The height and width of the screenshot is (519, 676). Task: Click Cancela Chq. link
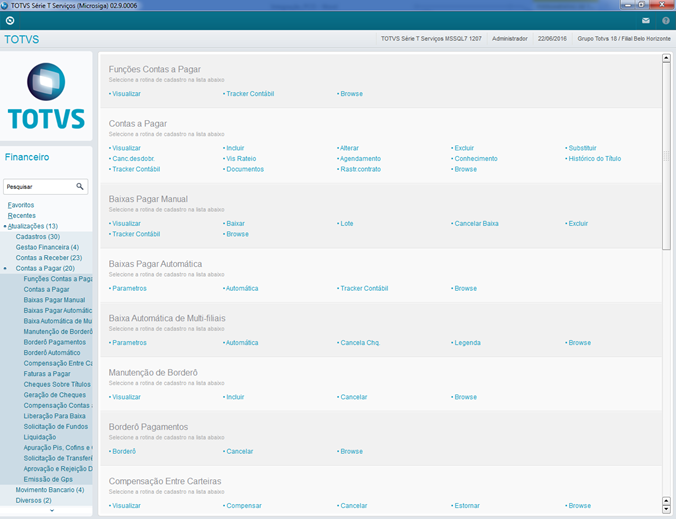pos(360,343)
